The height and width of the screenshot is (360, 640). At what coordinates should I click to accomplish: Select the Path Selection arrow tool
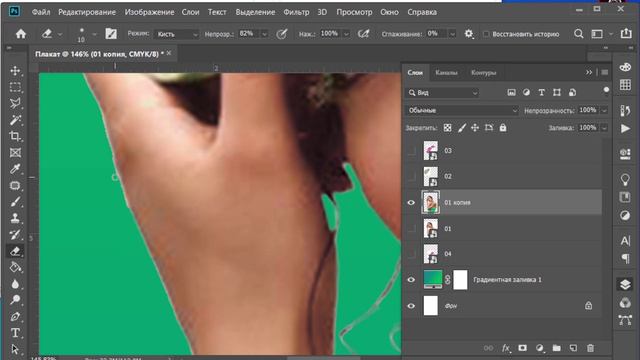point(15,349)
